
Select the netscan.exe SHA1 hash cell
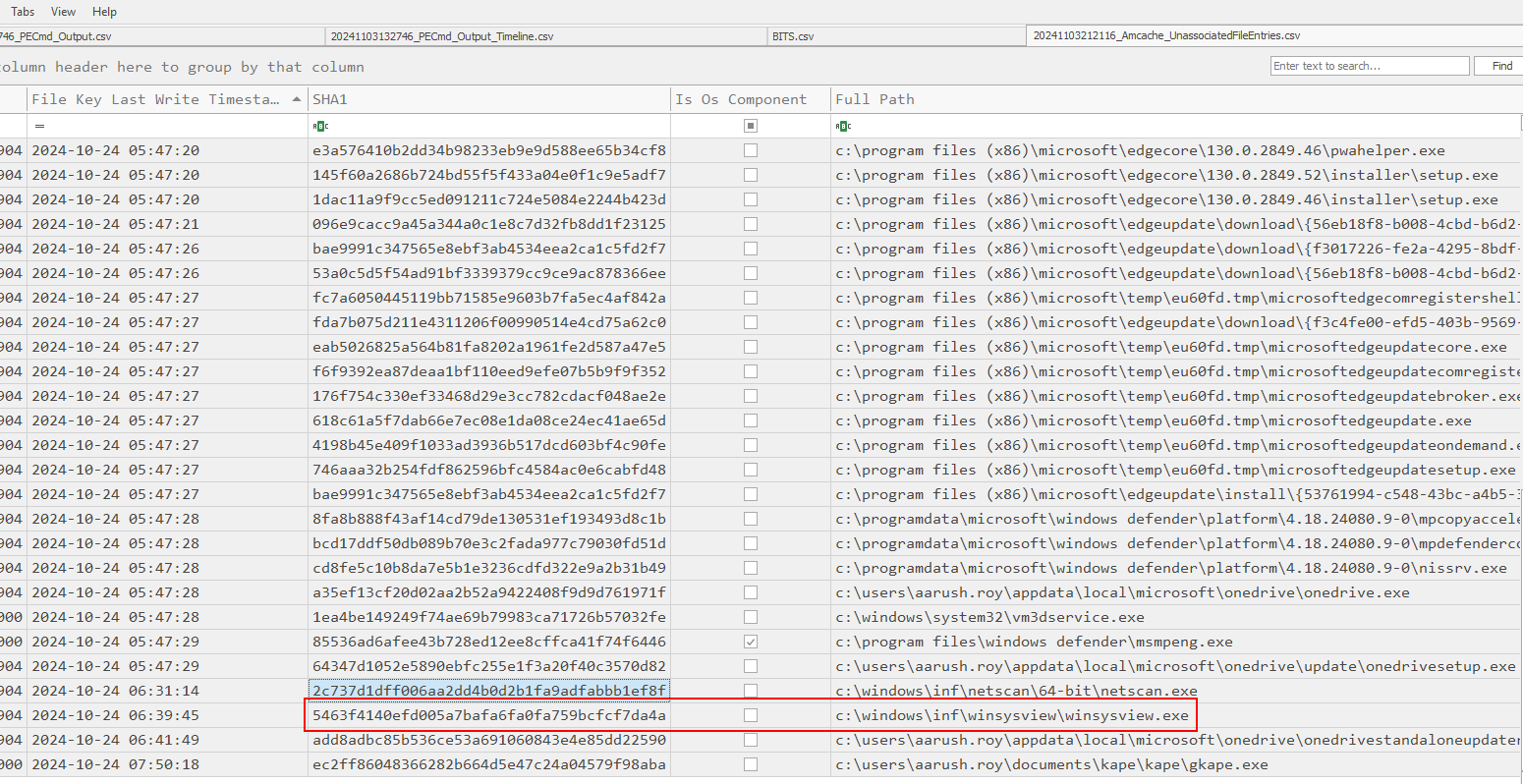[488, 691]
